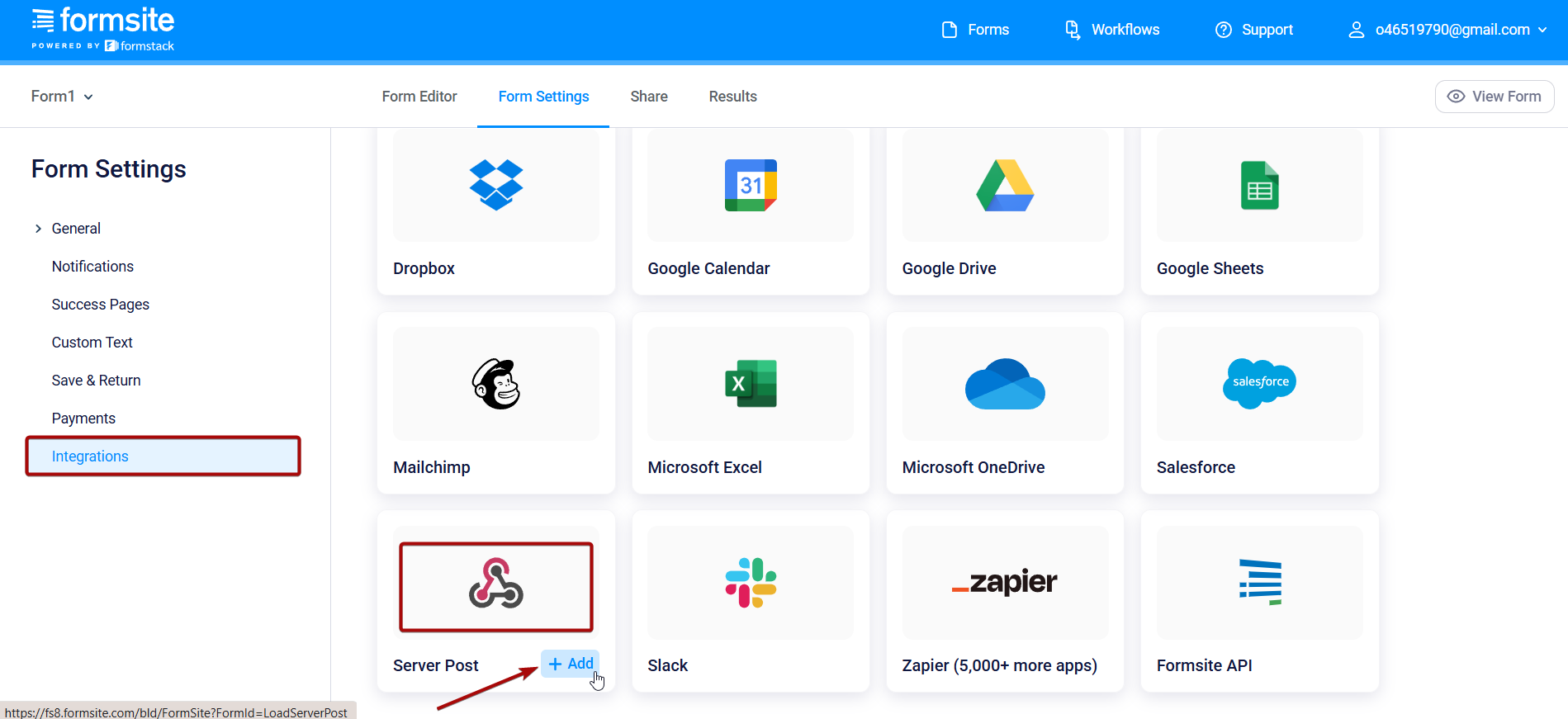Select the Google Drive icon
The height and width of the screenshot is (719, 1568).
point(1005,185)
